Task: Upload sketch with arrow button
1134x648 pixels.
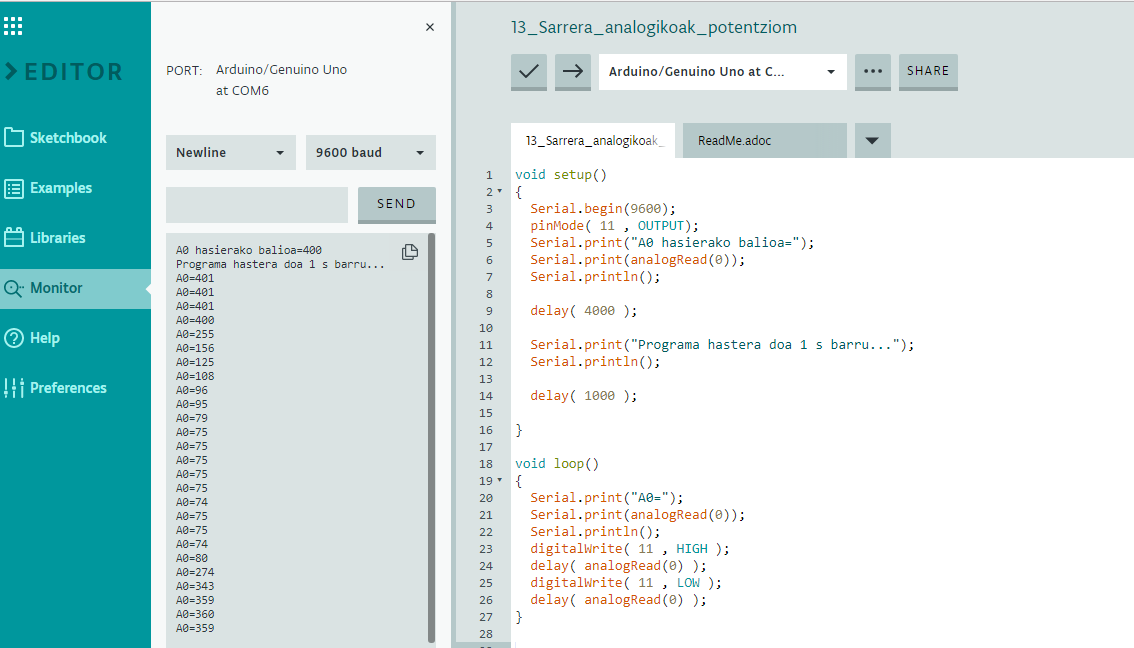Action: click(573, 72)
